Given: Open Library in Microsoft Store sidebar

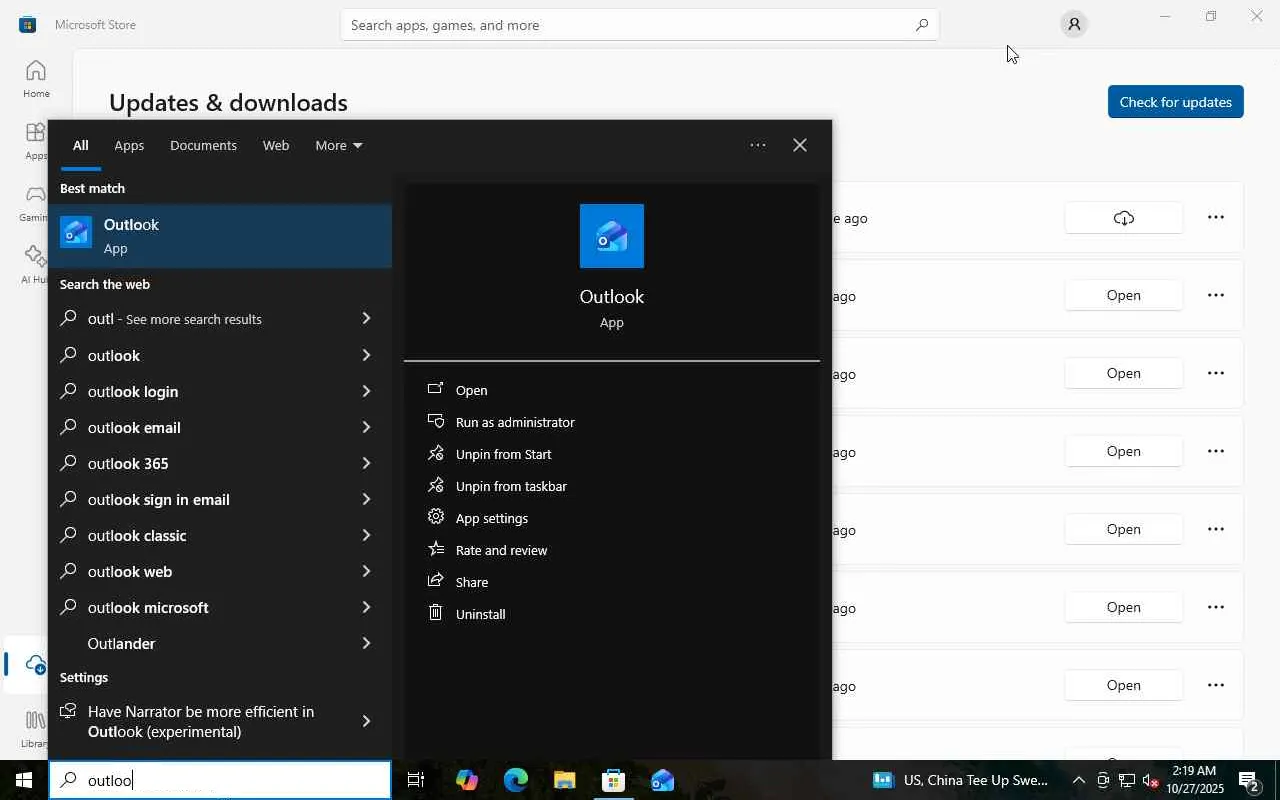Looking at the screenshot, I should tap(36, 728).
